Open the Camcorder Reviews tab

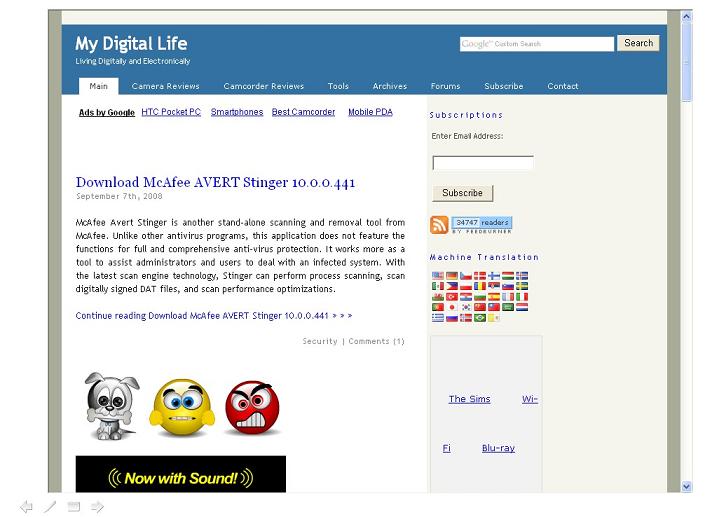tap(263, 86)
